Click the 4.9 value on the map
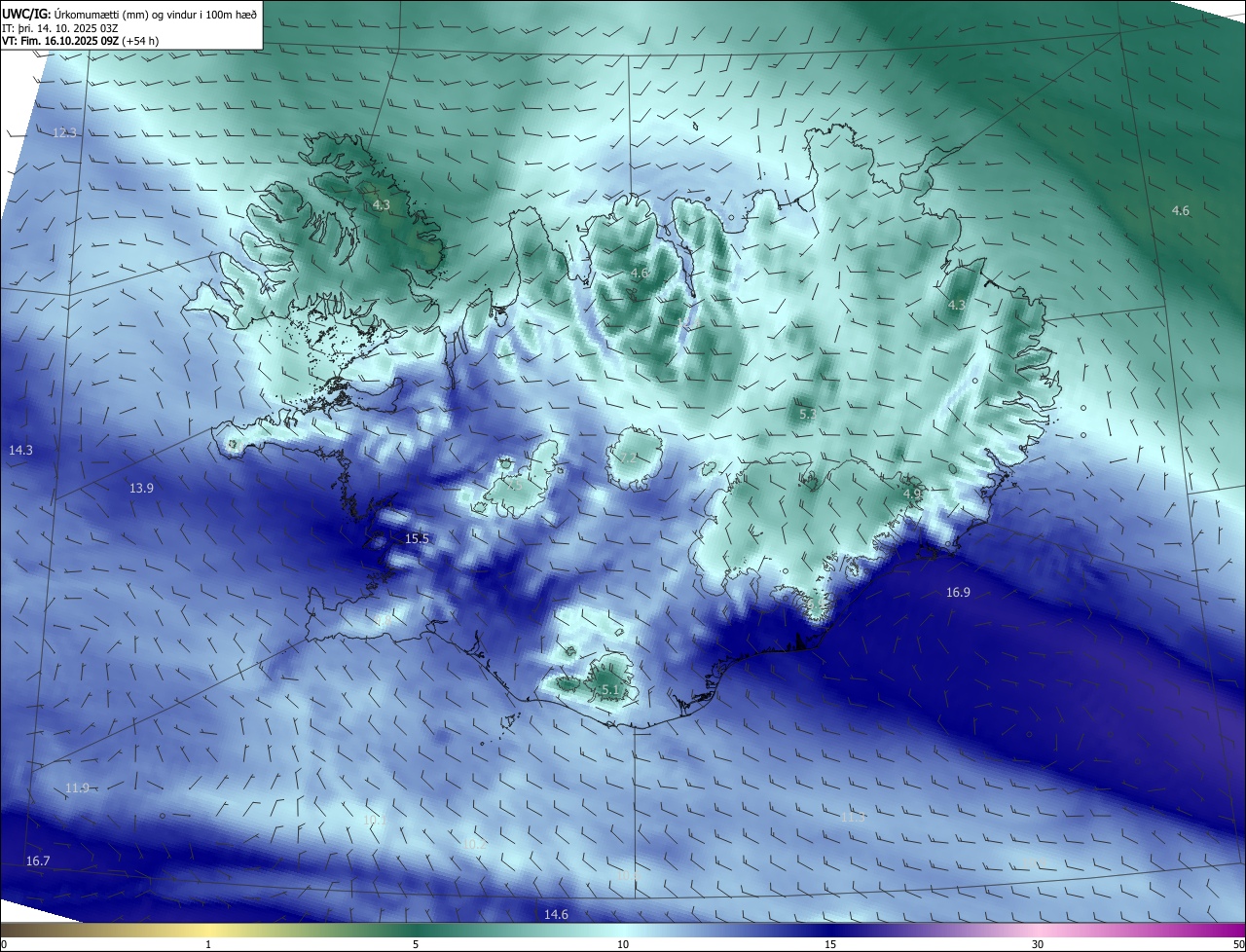Image resolution: width=1246 pixels, height=952 pixels. [x=912, y=494]
